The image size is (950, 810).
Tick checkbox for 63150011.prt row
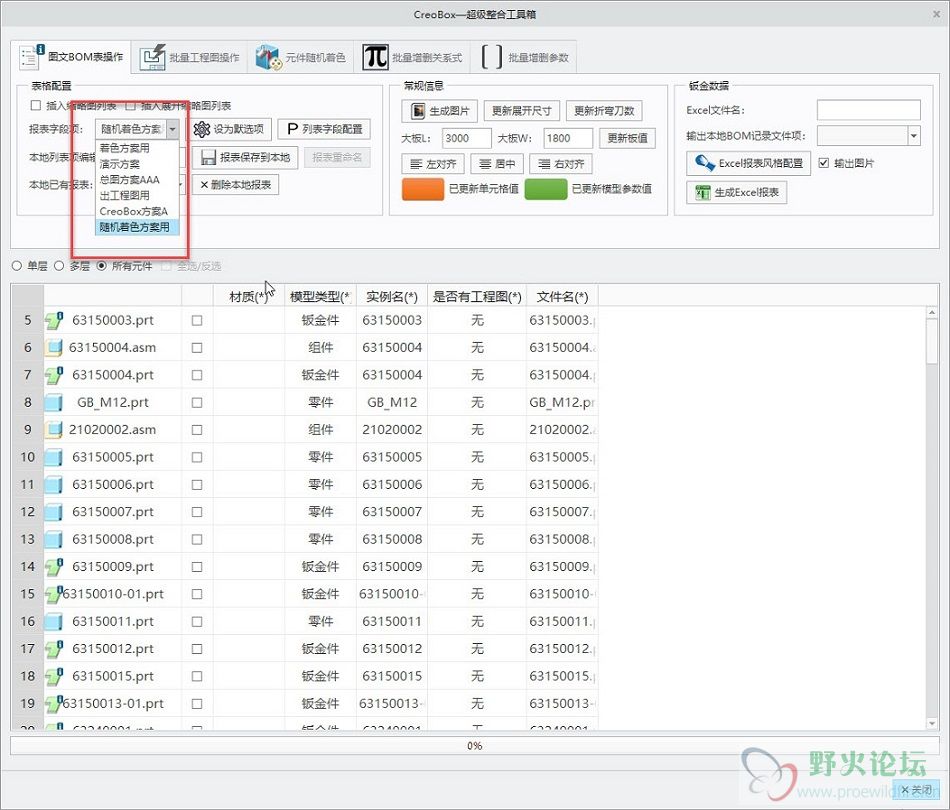[197, 622]
